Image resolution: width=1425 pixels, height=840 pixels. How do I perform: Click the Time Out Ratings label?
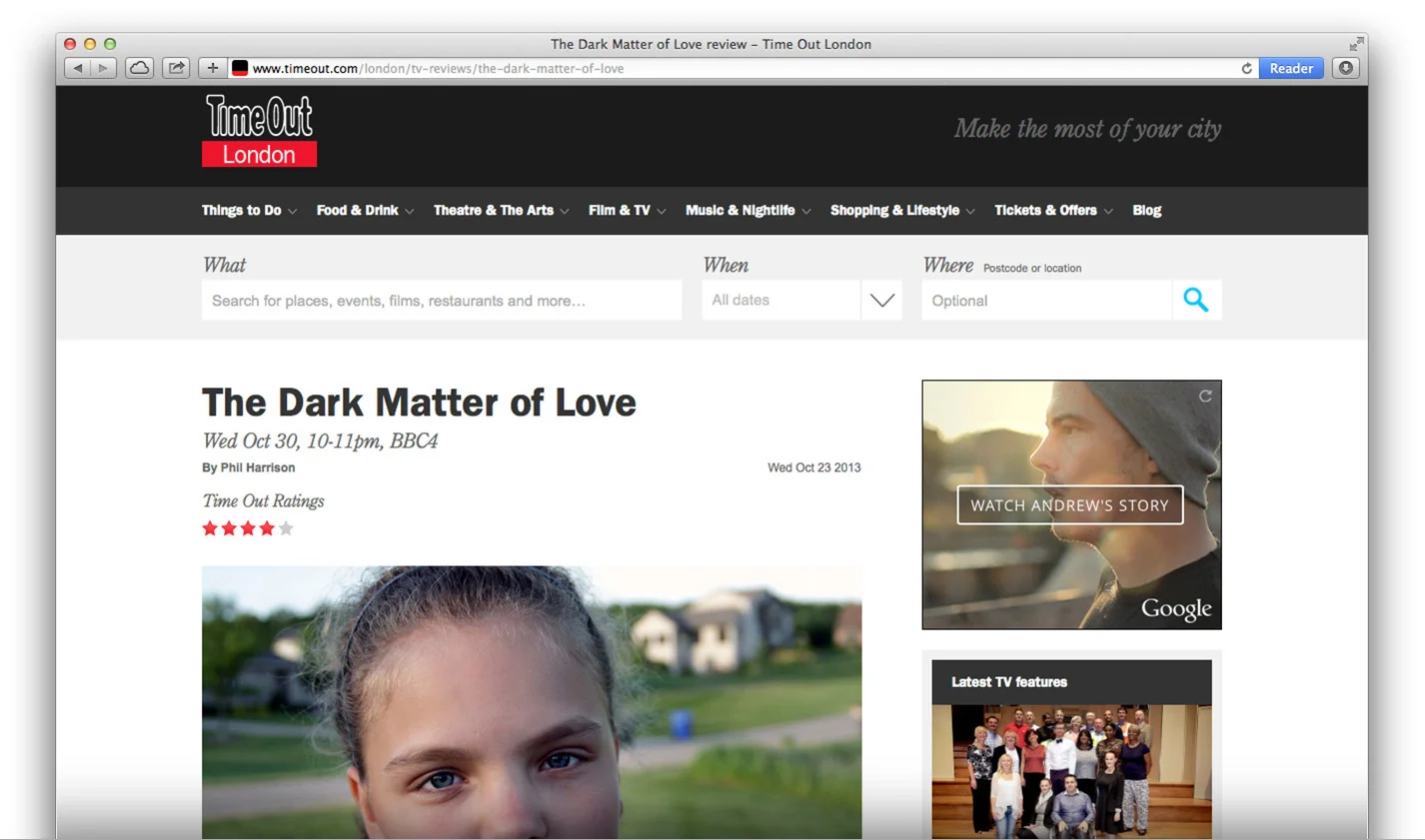click(x=263, y=500)
